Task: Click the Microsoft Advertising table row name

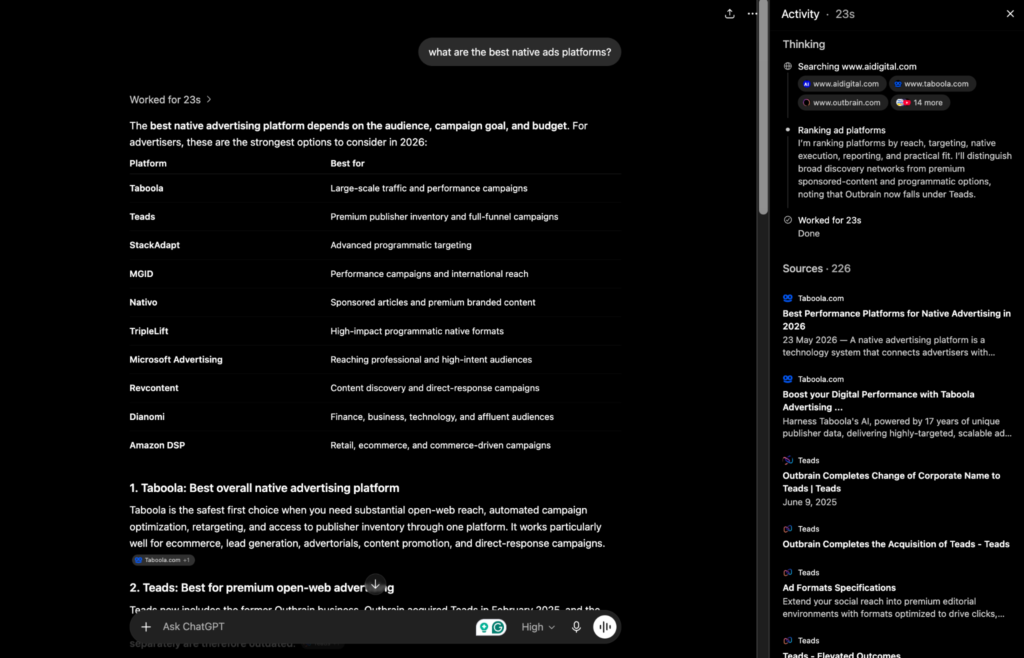Action: click(176, 360)
